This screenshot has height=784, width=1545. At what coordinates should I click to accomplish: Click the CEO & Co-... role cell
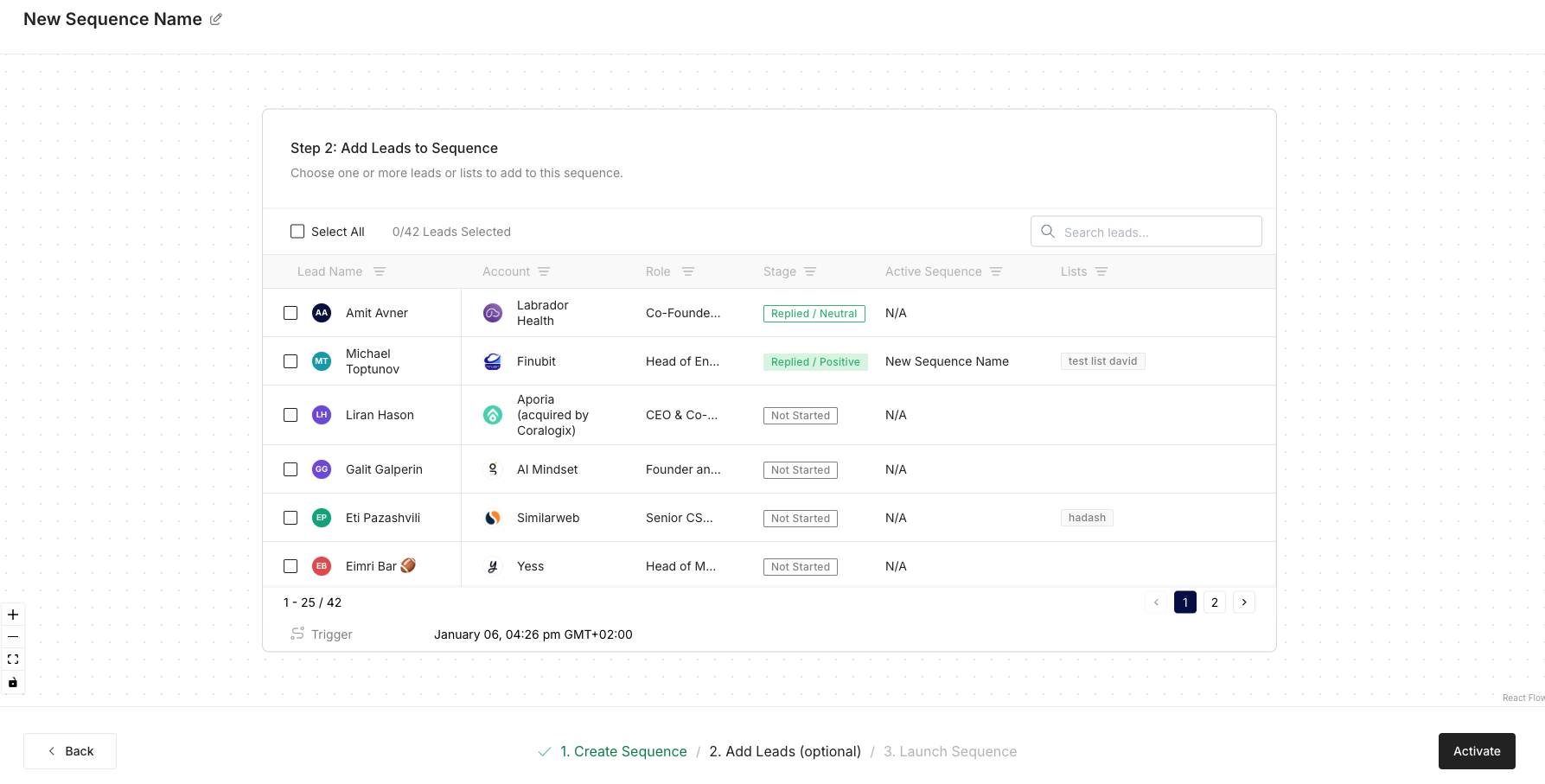[681, 415]
